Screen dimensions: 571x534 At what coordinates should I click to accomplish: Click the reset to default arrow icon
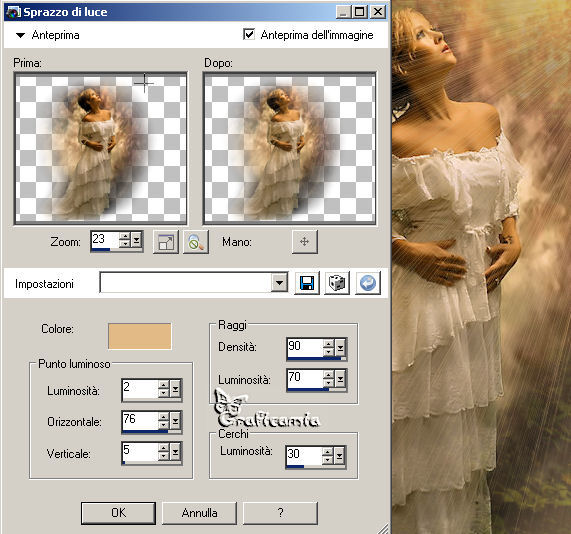368,283
